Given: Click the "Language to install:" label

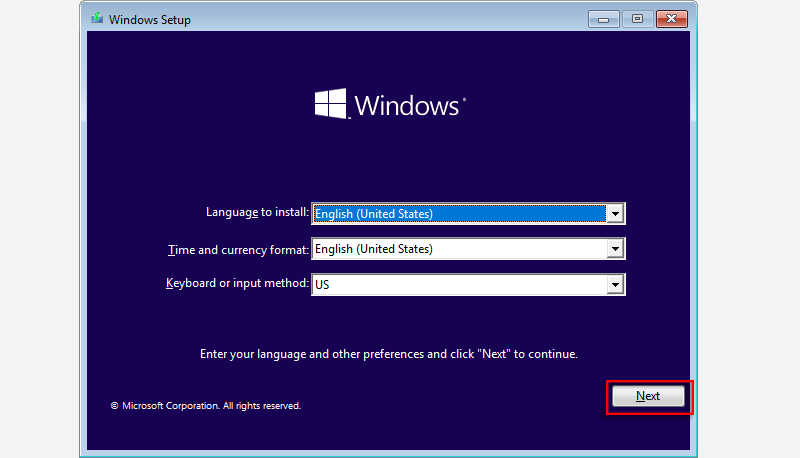Looking at the screenshot, I should pos(257,212).
